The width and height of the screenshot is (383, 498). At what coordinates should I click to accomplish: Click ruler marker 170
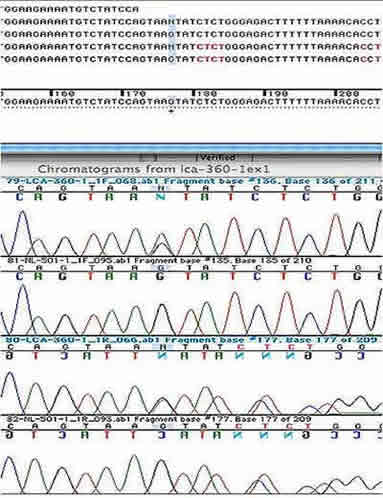pos(133,93)
